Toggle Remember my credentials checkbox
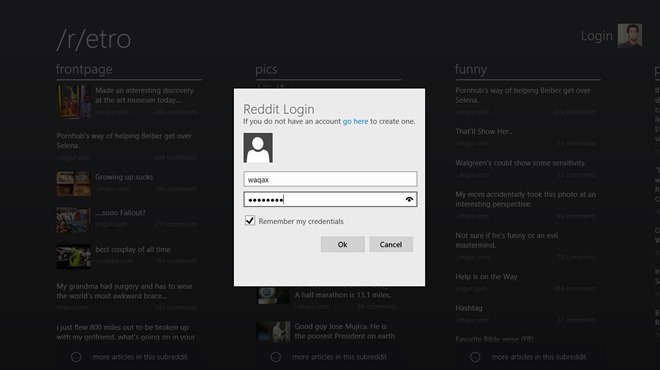660x370 pixels. tap(250, 221)
